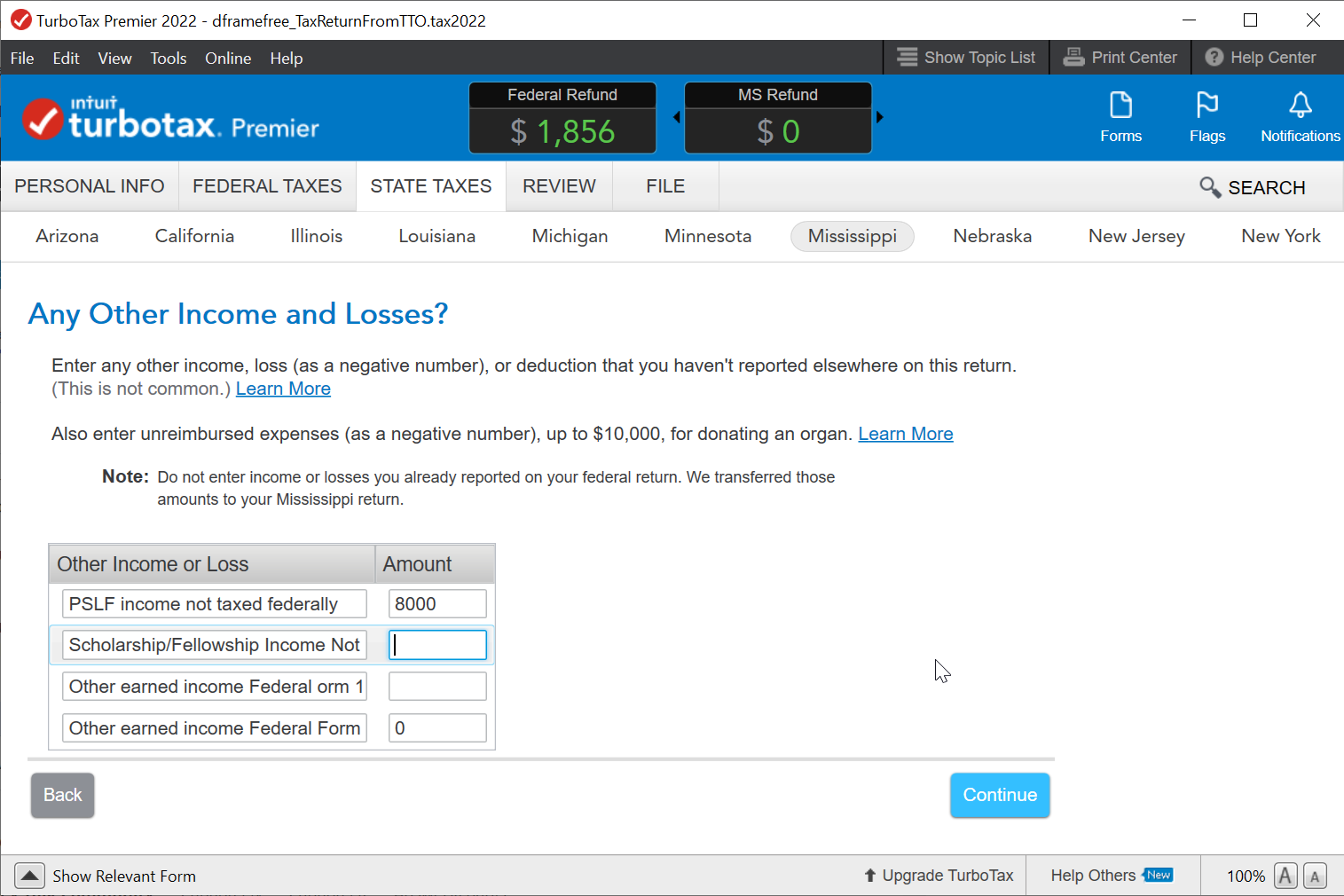Click the Continue button

point(1000,795)
